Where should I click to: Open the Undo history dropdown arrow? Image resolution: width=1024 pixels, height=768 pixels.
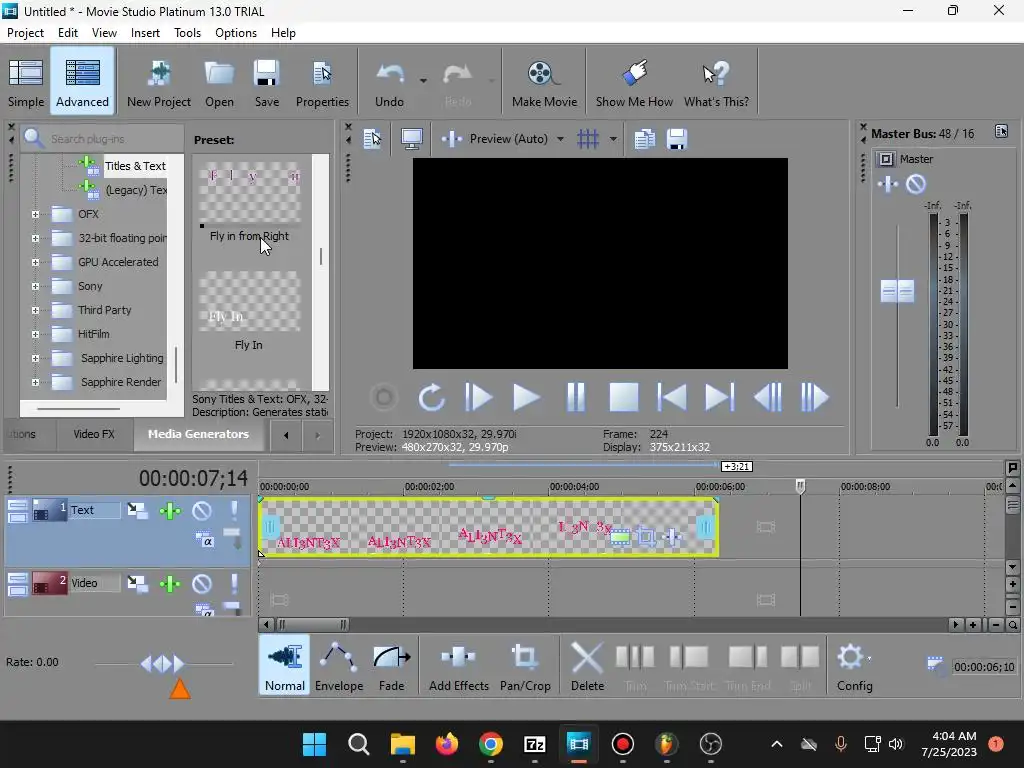pos(423,80)
